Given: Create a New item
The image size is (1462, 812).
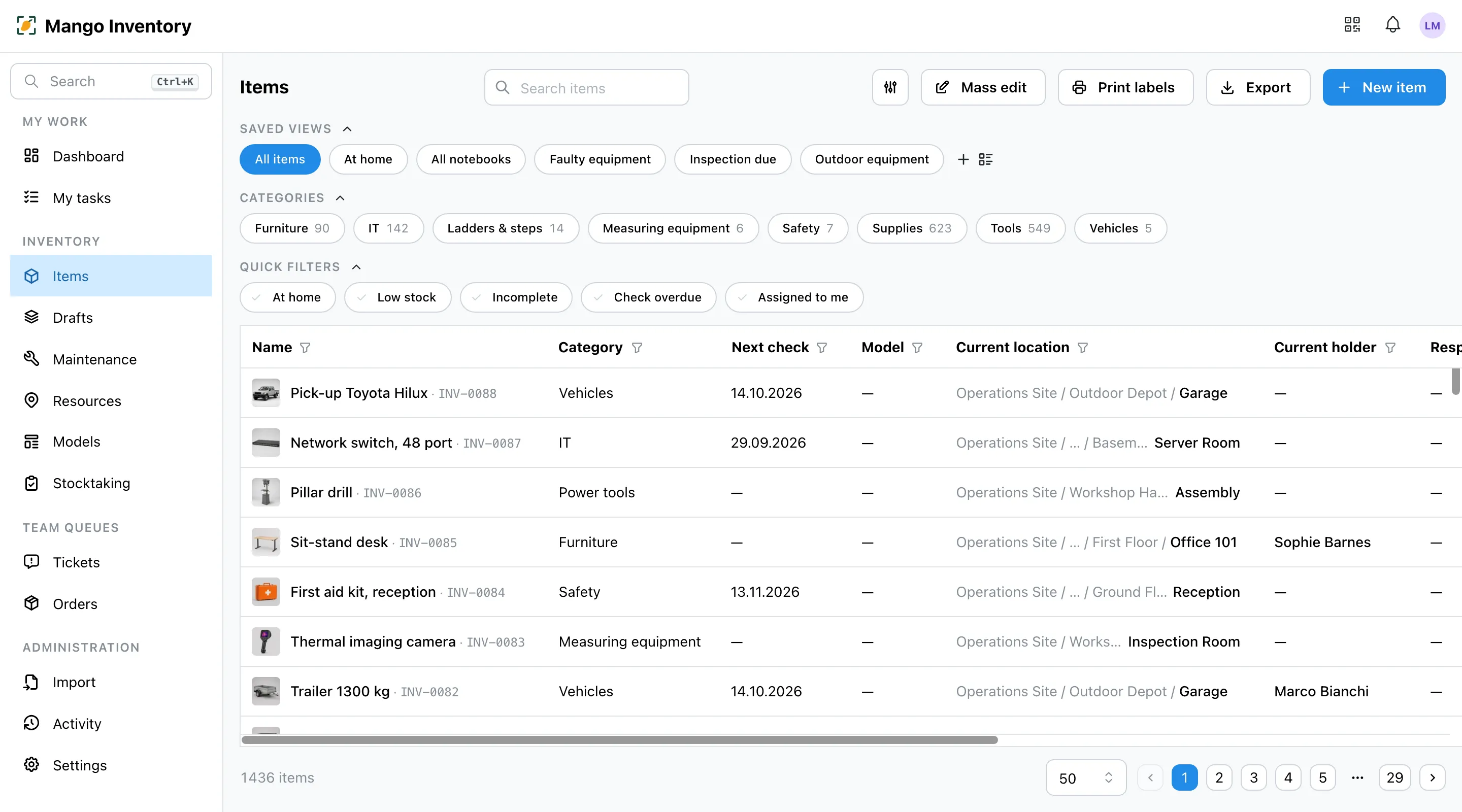Looking at the screenshot, I should (1384, 87).
